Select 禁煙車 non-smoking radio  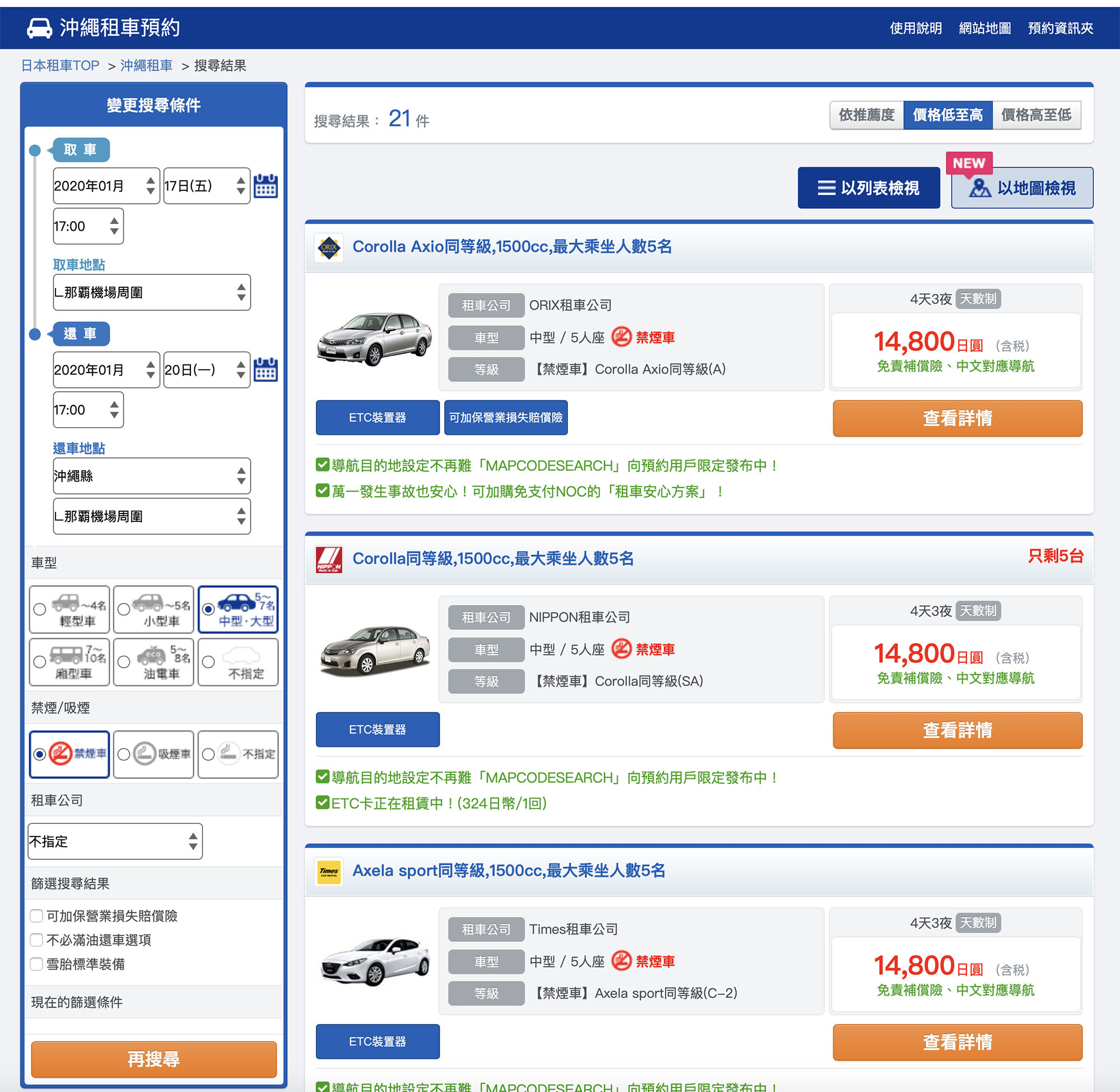click(40, 754)
